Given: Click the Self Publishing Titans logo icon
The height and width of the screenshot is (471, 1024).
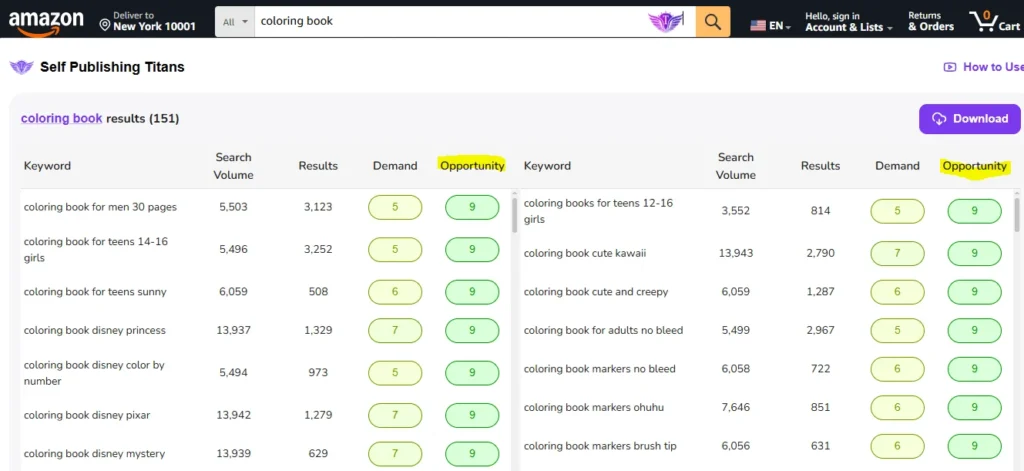Looking at the screenshot, I should (x=22, y=67).
